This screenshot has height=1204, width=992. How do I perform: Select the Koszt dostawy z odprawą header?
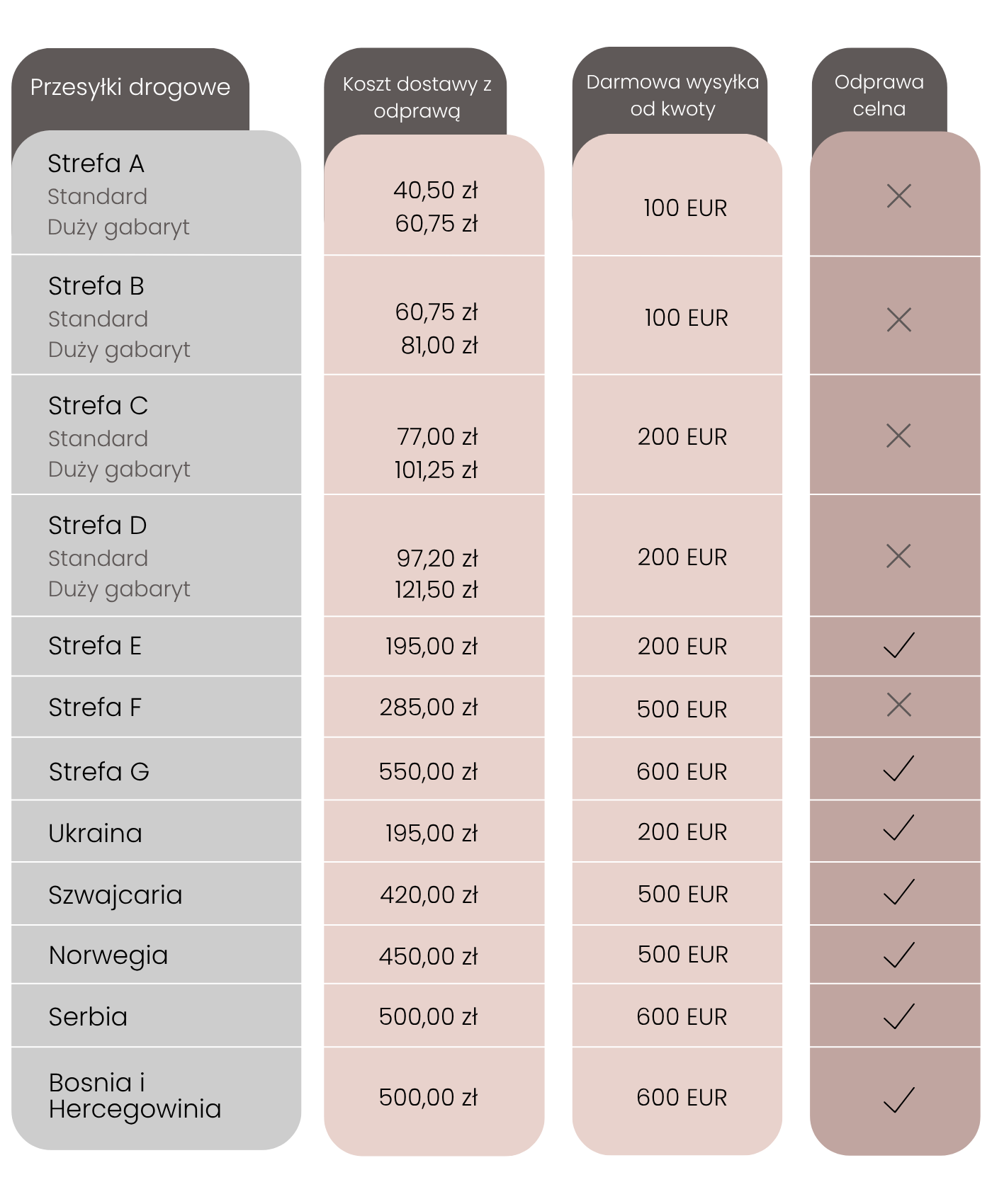coord(417,97)
